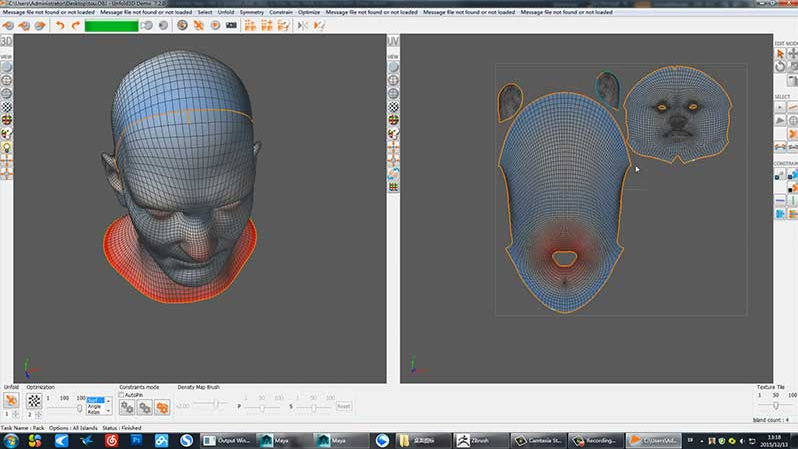798x449 pixels.
Task: Click the UV view label button
Action: [x=393, y=41]
